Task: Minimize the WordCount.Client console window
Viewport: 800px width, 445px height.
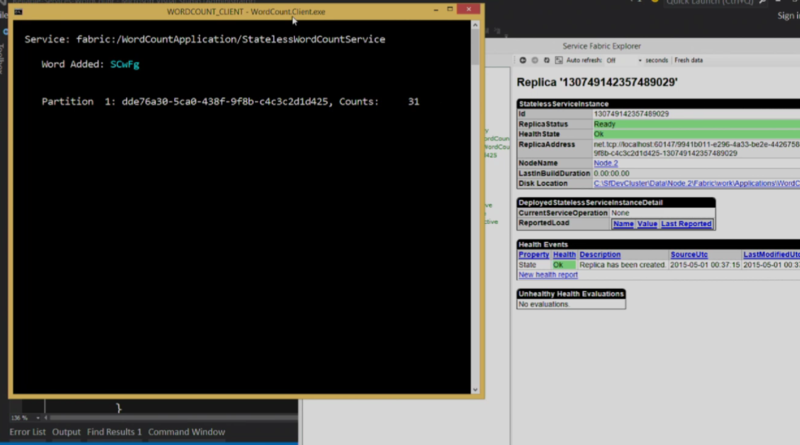Action: pos(436,9)
